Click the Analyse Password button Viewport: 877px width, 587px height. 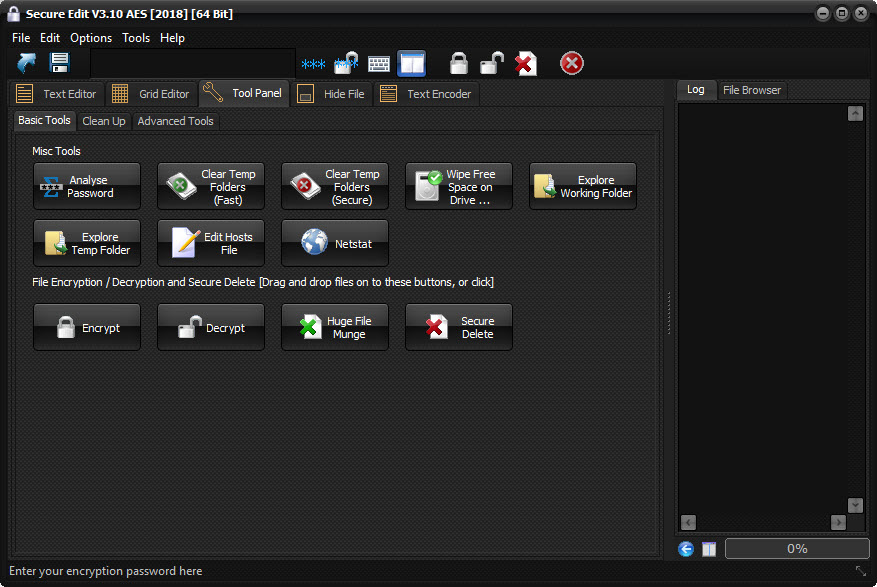pyautogui.click(x=87, y=186)
